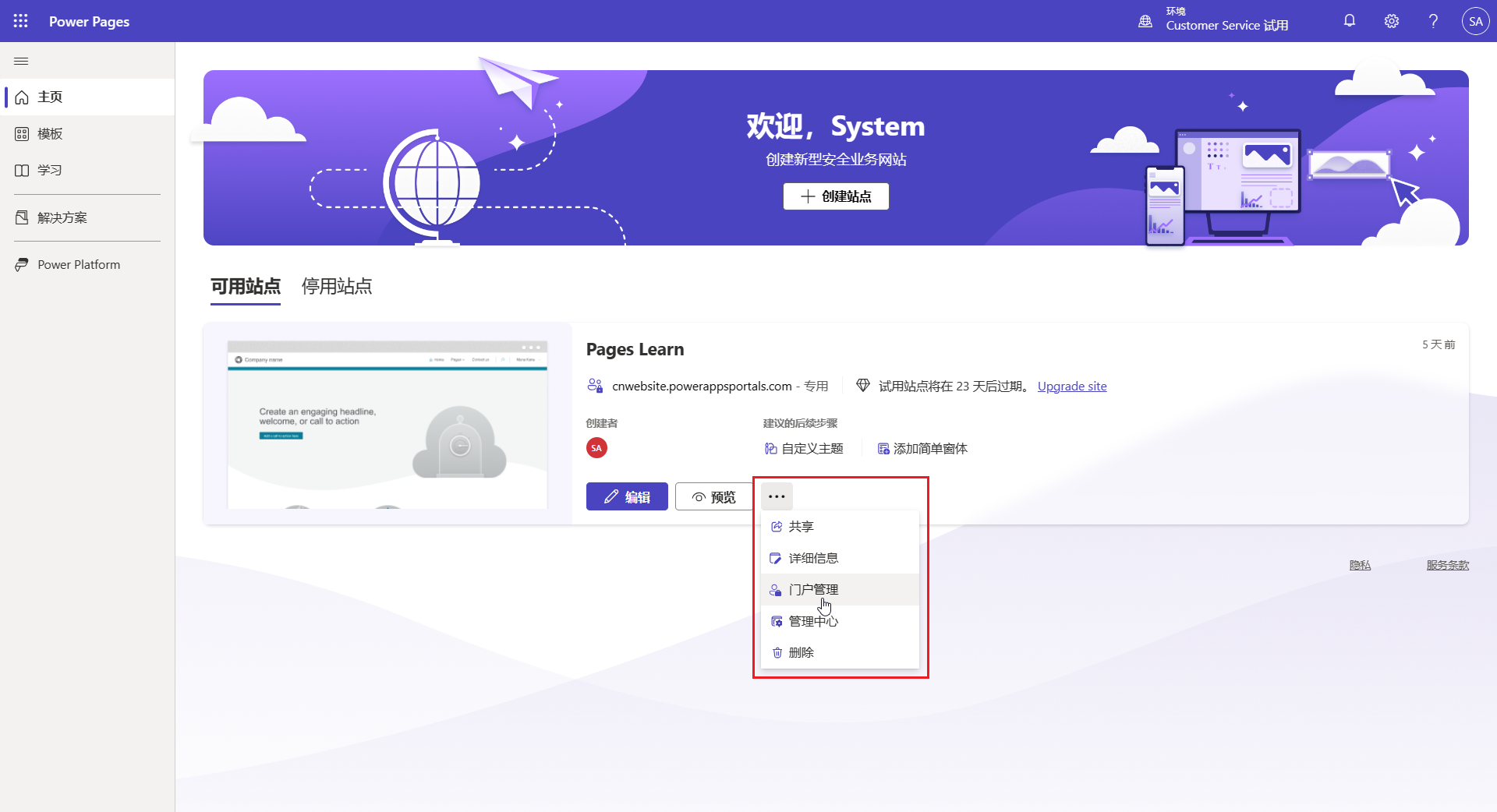Click the home icon beside 主页
The image size is (1497, 812).
tap(22, 97)
